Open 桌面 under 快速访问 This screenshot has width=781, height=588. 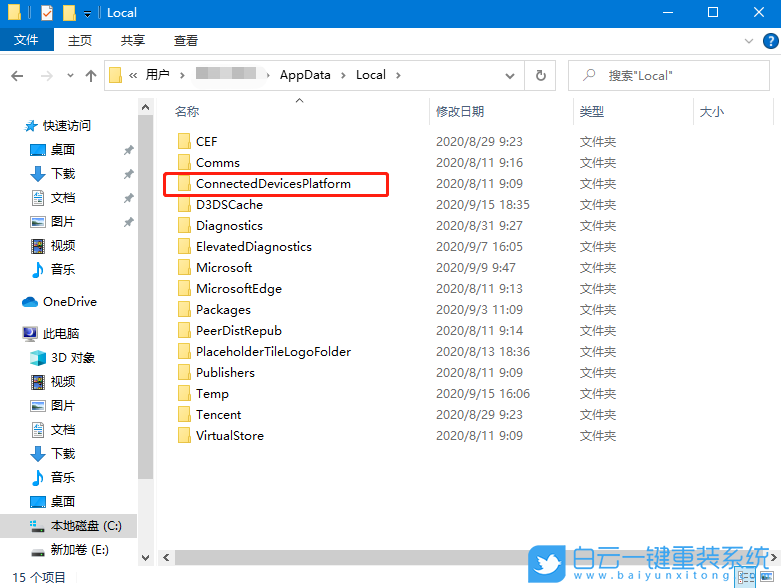coord(53,149)
